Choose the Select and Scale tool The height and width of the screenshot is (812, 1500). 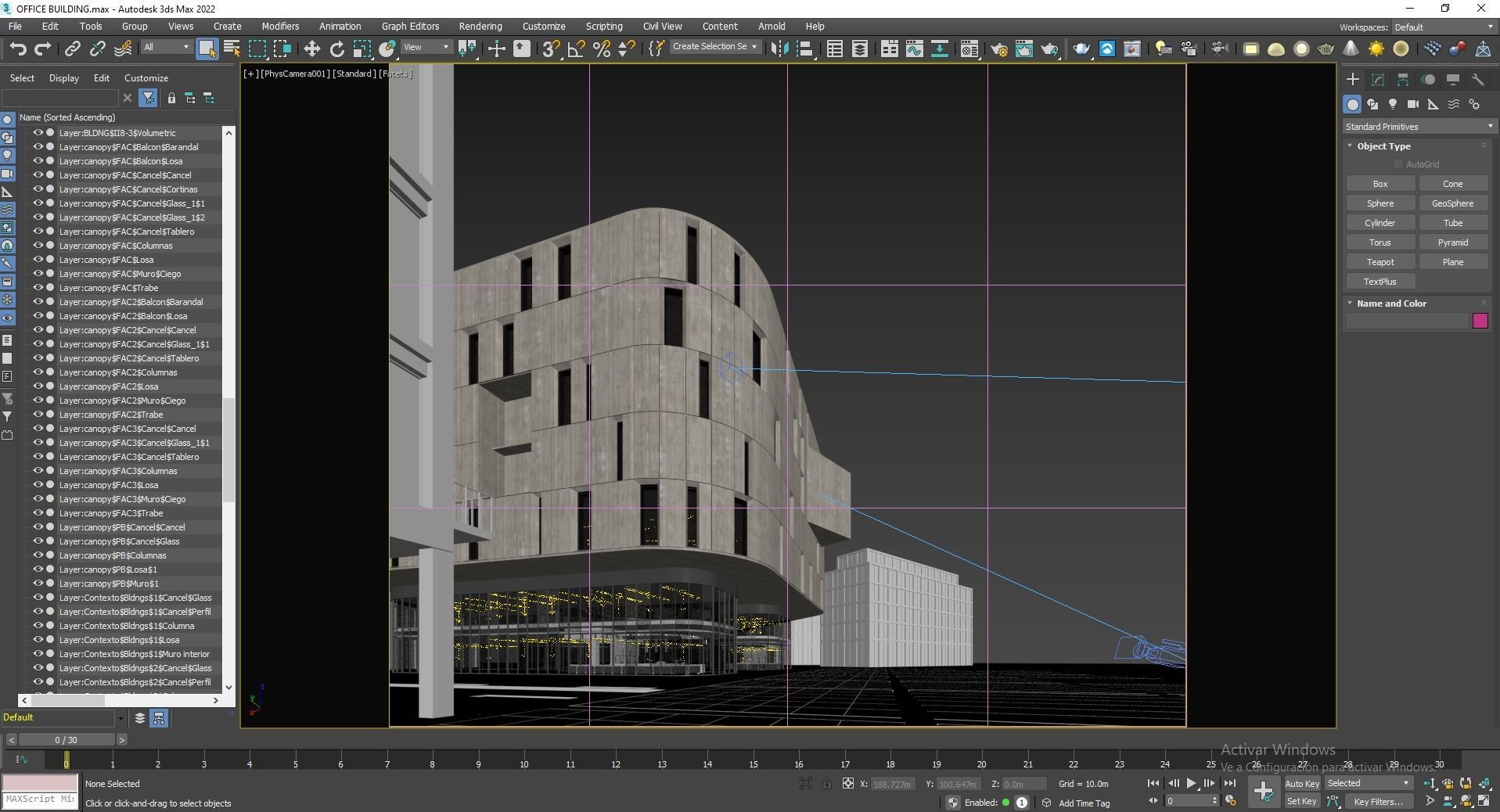coord(362,49)
